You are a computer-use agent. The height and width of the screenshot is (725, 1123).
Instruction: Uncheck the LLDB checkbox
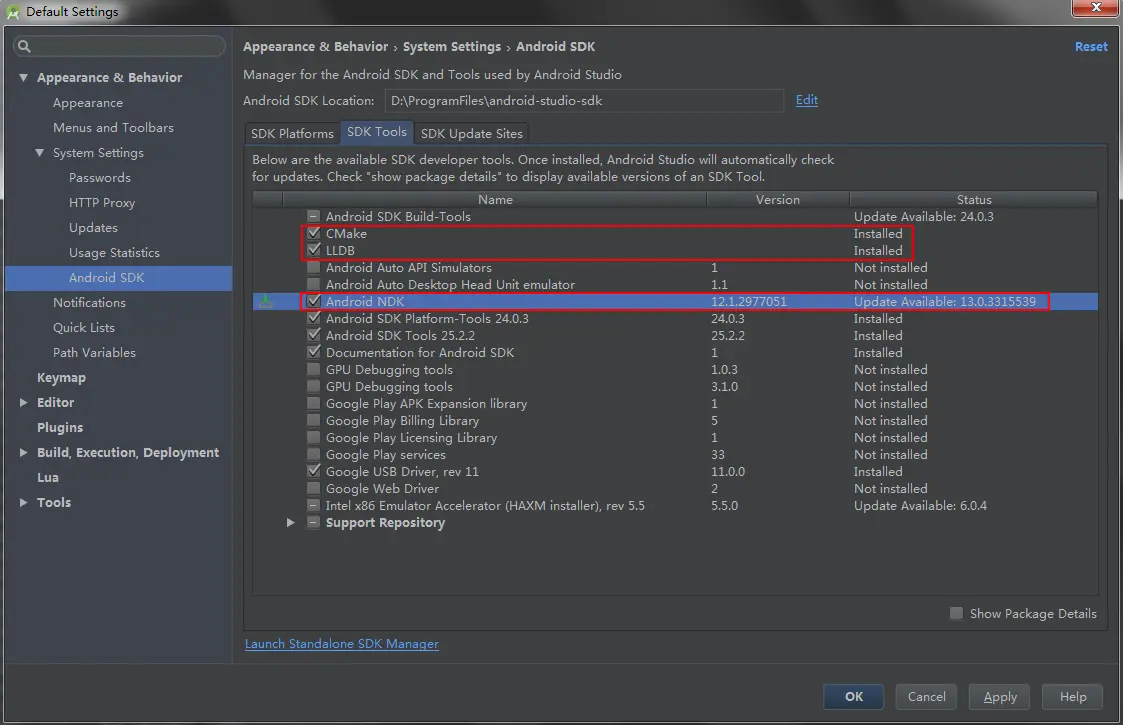coord(314,251)
